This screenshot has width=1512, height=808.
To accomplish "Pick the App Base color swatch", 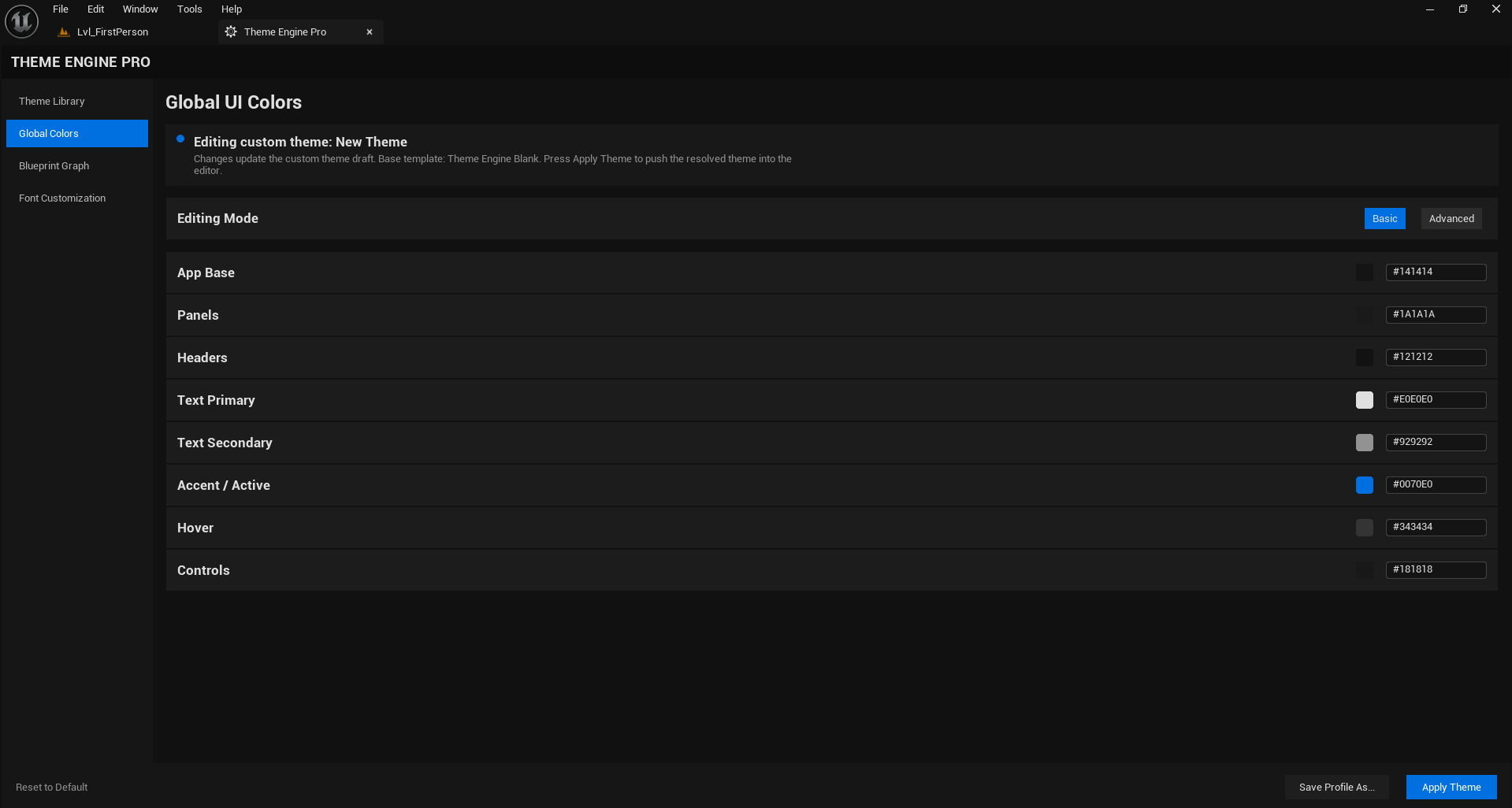I will (1365, 272).
